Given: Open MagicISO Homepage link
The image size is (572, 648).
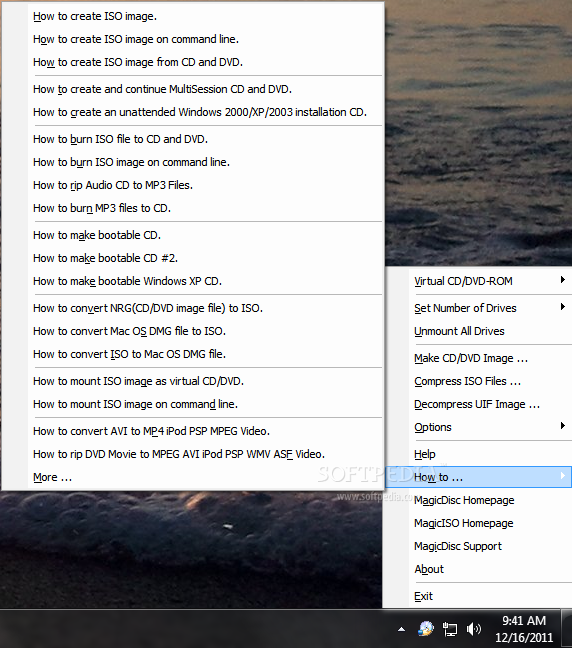Looking at the screenshot, I should point(479,523).
